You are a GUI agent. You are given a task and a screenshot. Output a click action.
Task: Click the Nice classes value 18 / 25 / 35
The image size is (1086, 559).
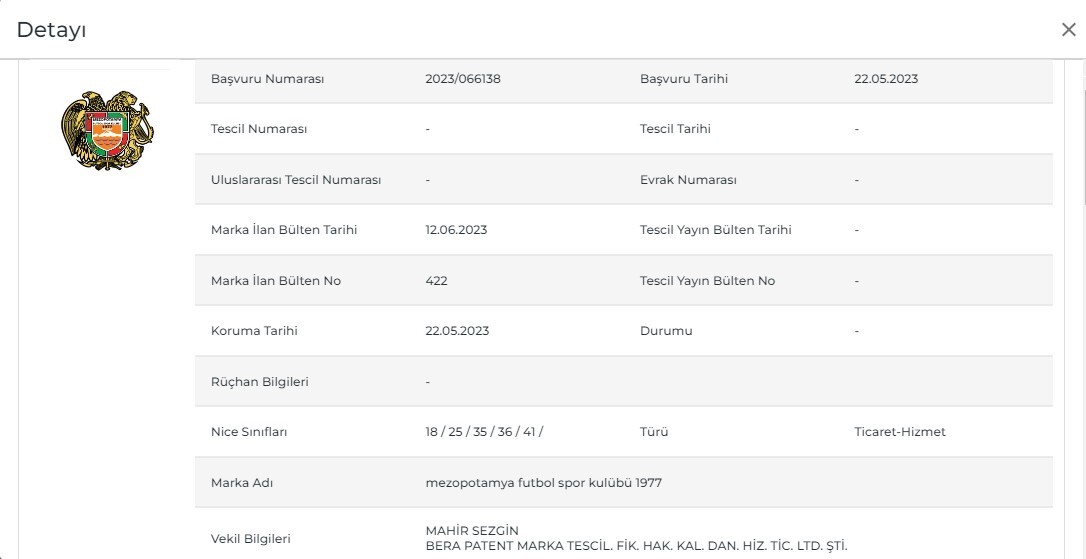coord(484,432)
